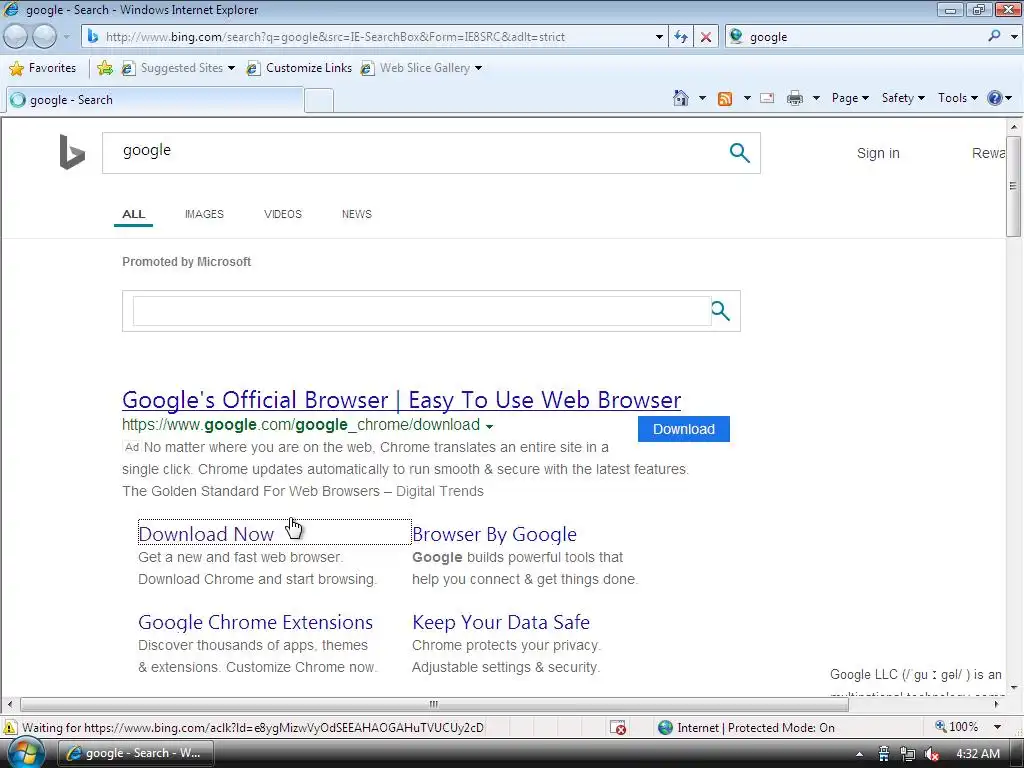Screen dimensions: 1024x768
Task: Click the RSS feeds icon
Action: tap(725, 99)
